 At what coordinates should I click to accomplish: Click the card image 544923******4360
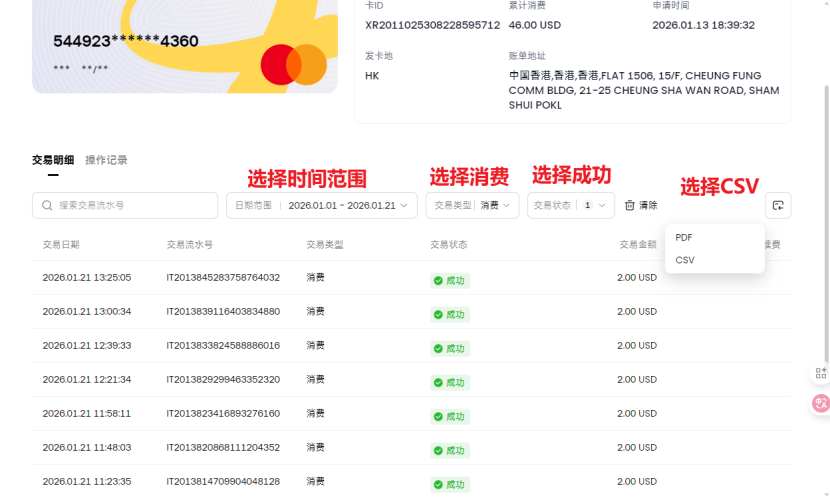tap(185, 47)
